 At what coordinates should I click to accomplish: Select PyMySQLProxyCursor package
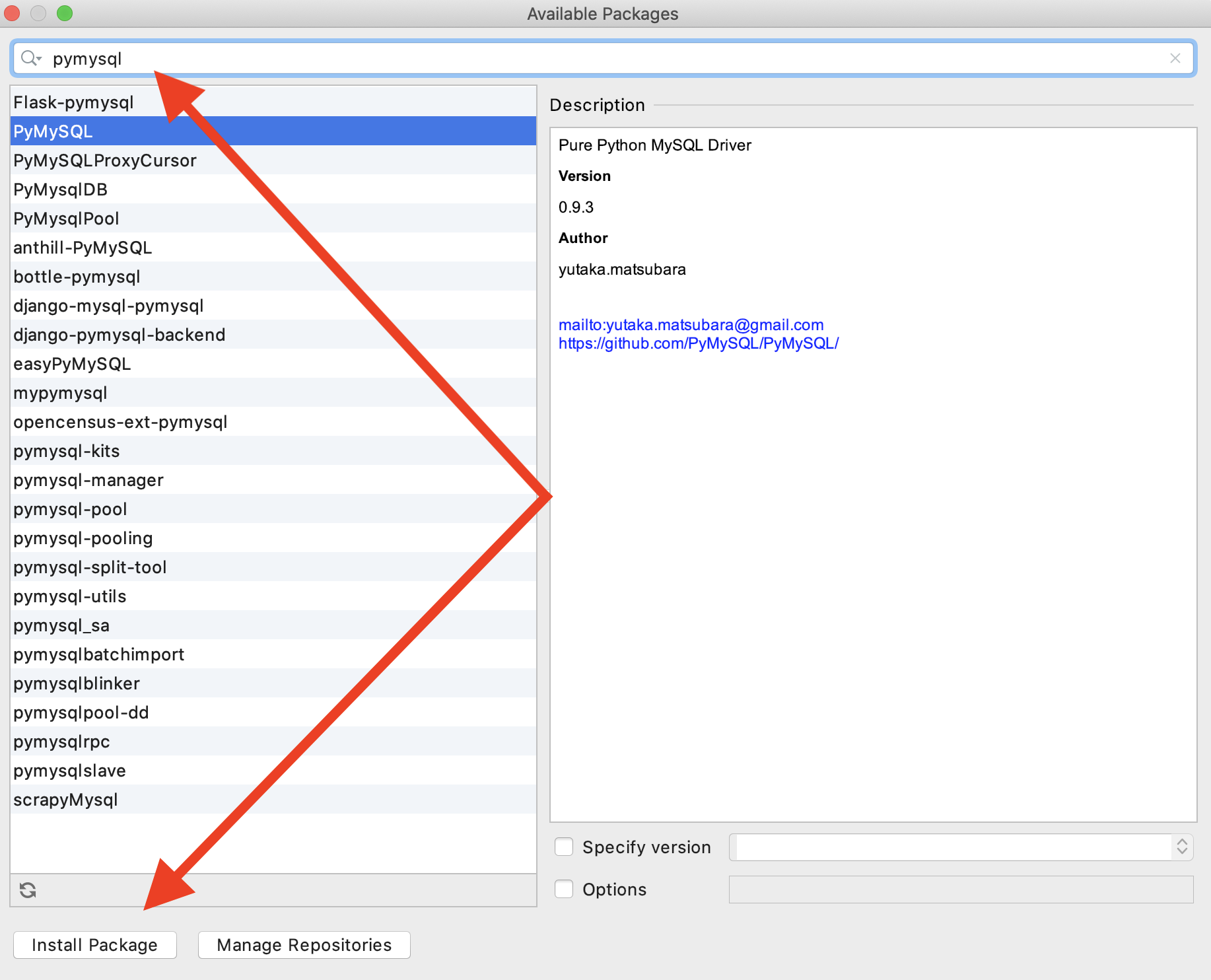tap(273, 160)
